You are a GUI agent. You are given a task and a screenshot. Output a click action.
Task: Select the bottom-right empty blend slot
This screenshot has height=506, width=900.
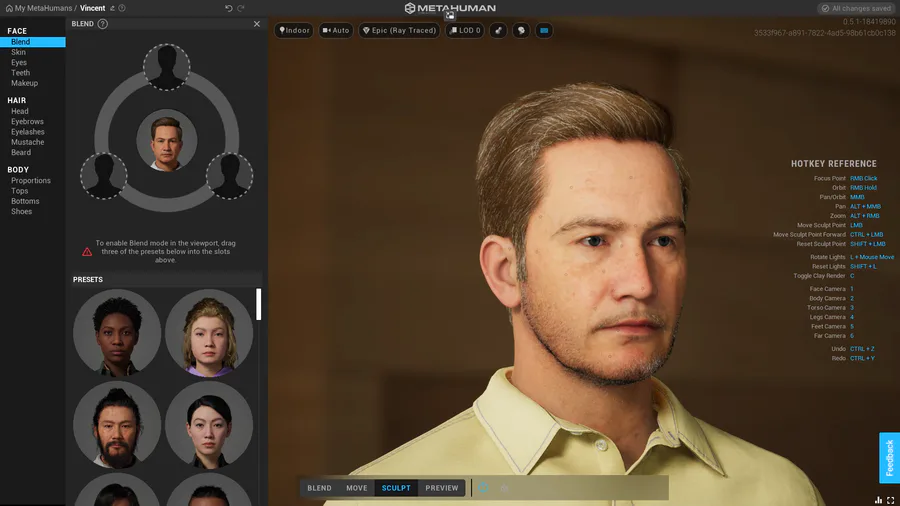tap(230, 176)
